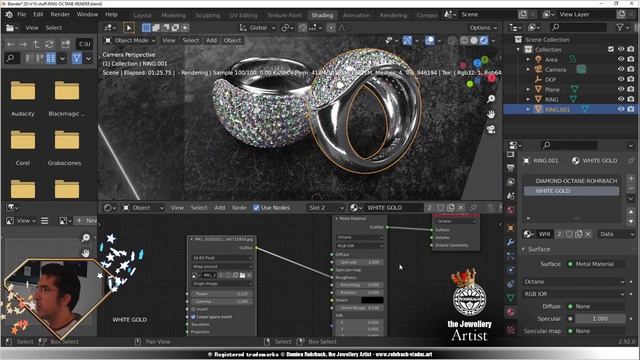Add a material slot with plus button
This screenshot has width=640, height=360.
point(631,179)
